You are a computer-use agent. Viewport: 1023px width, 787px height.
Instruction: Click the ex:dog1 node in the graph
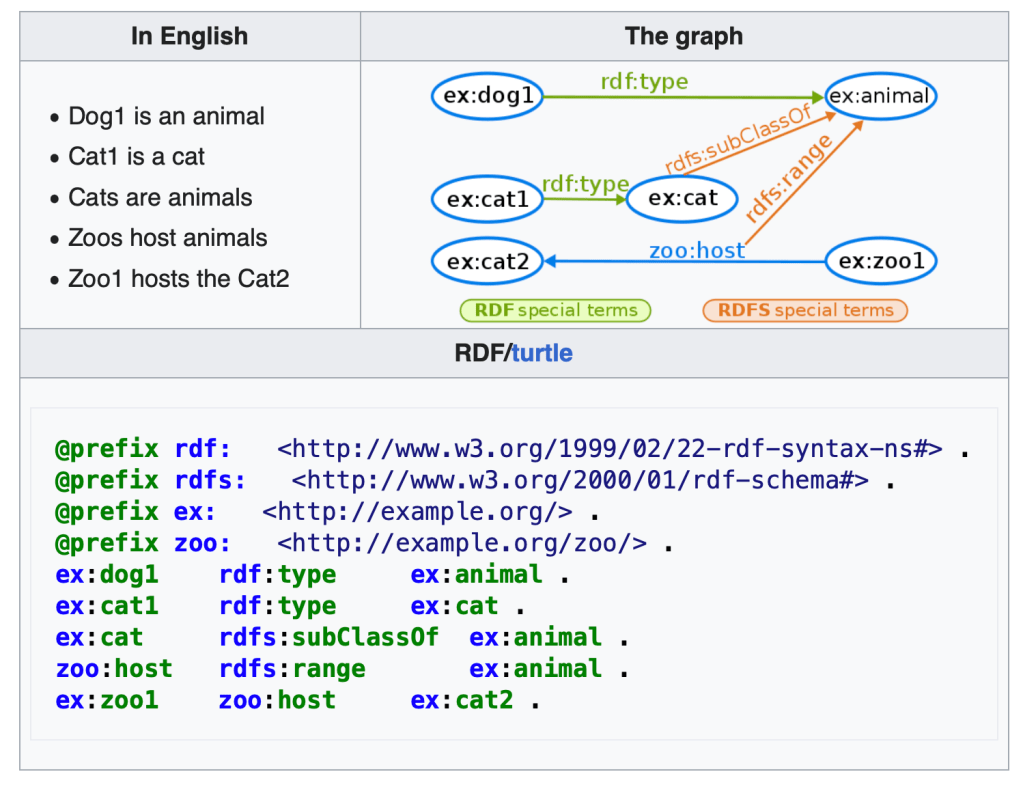click(488, 97)
